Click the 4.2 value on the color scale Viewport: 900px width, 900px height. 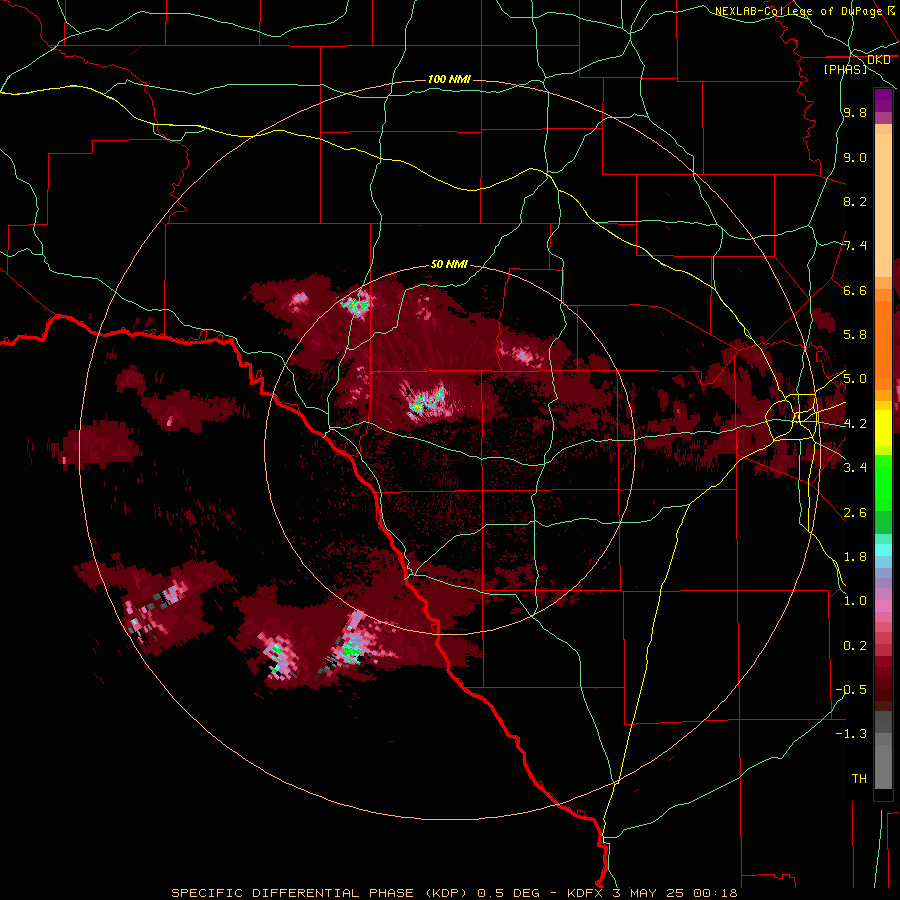pos(855,423)
